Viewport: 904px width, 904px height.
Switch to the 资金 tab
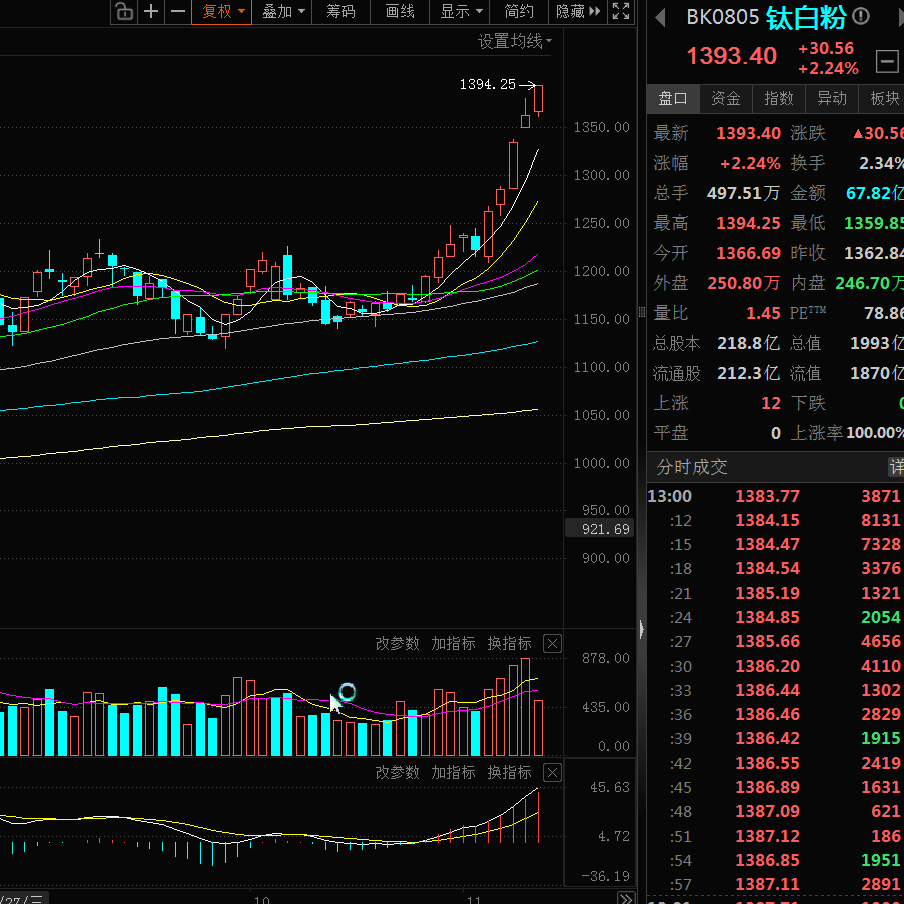click(726, 99)
